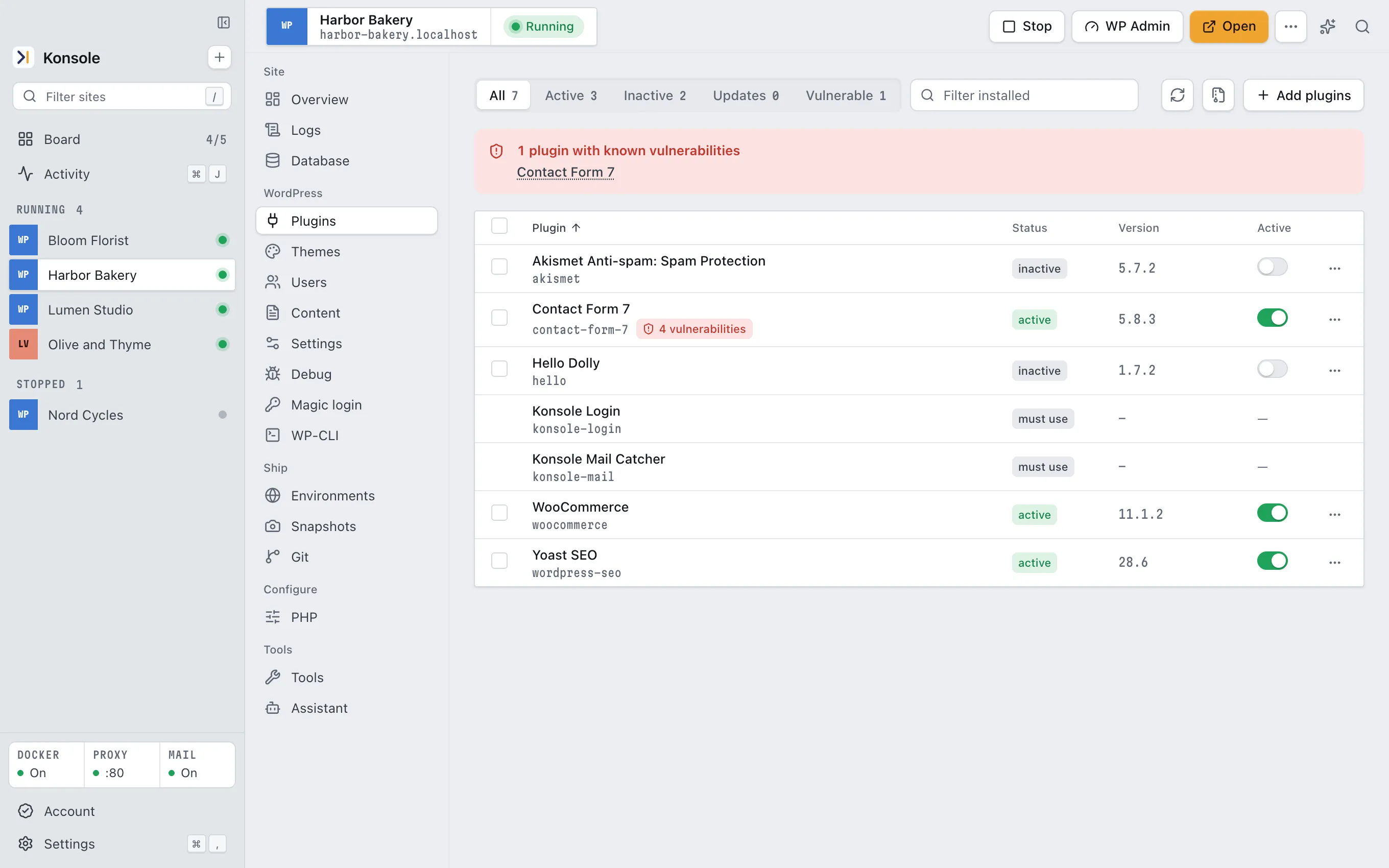Click Add plugins button

pos(1304,95)
